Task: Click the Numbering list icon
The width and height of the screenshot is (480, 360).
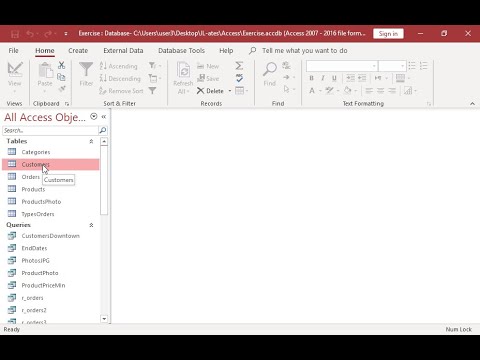Action: click(x=424, y=66)
